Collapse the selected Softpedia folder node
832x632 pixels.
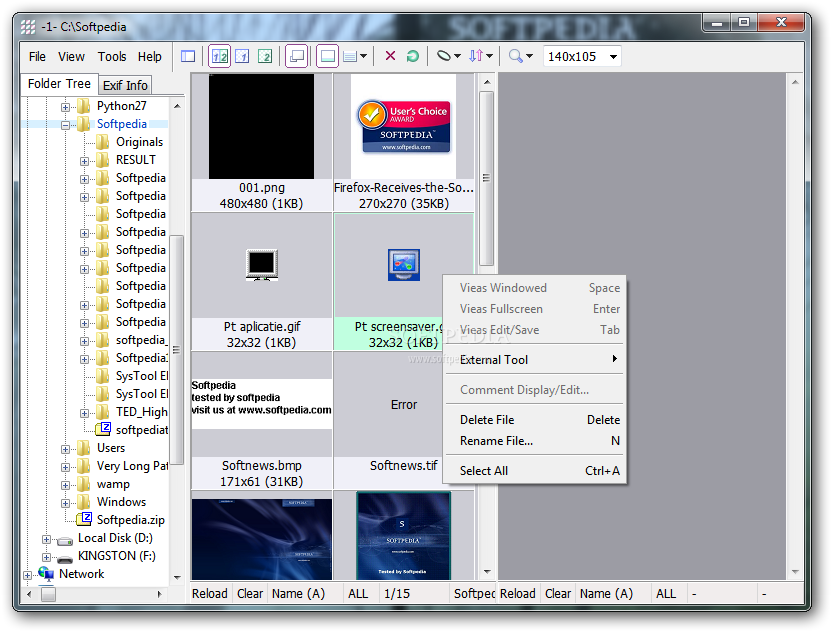tap(65, 125)
